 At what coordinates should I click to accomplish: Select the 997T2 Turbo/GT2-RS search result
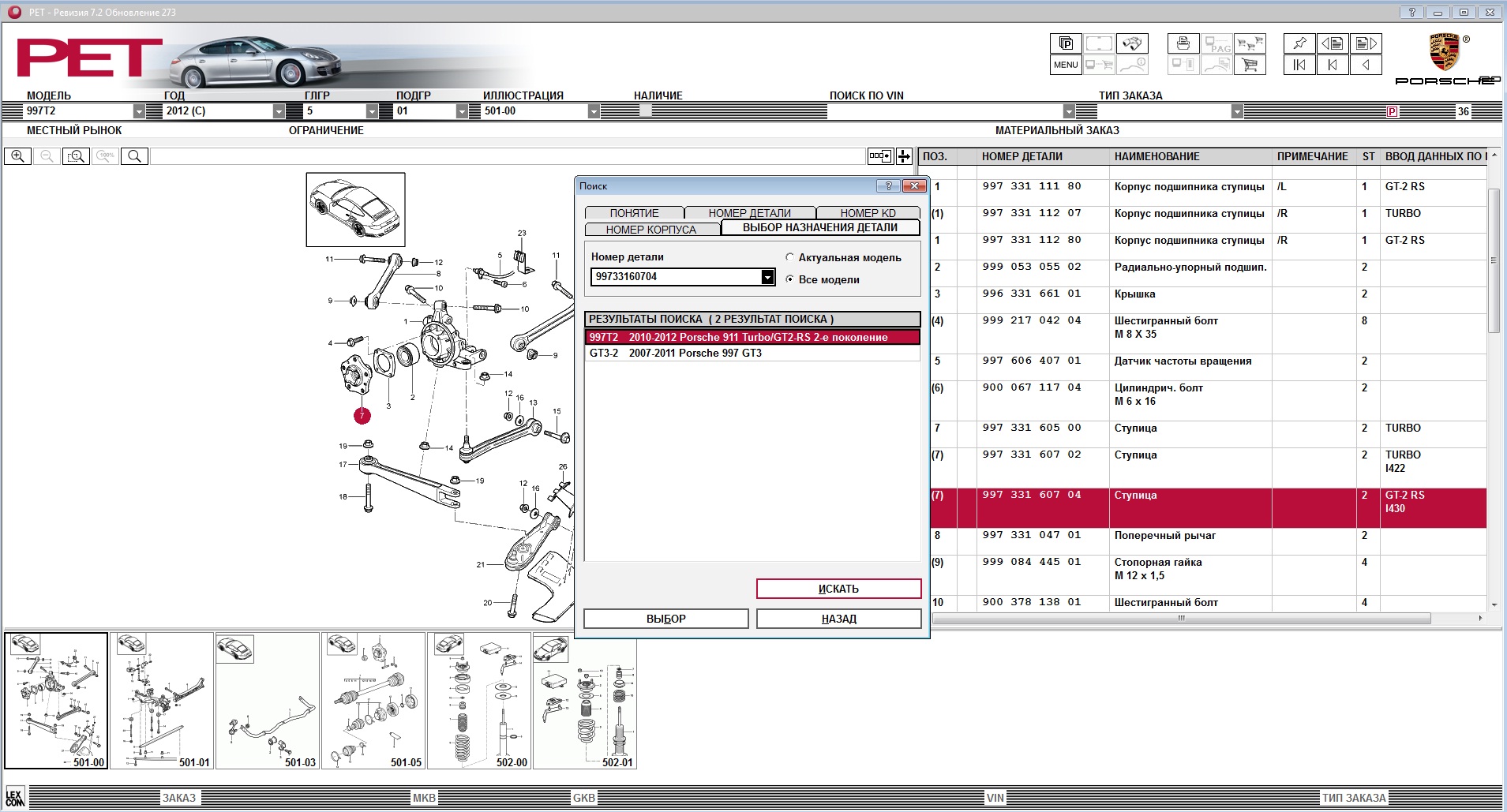tap(752, 337)
